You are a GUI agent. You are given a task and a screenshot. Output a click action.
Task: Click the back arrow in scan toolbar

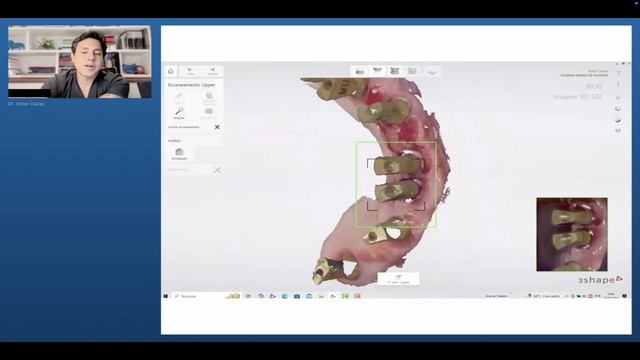click(190, 71)
